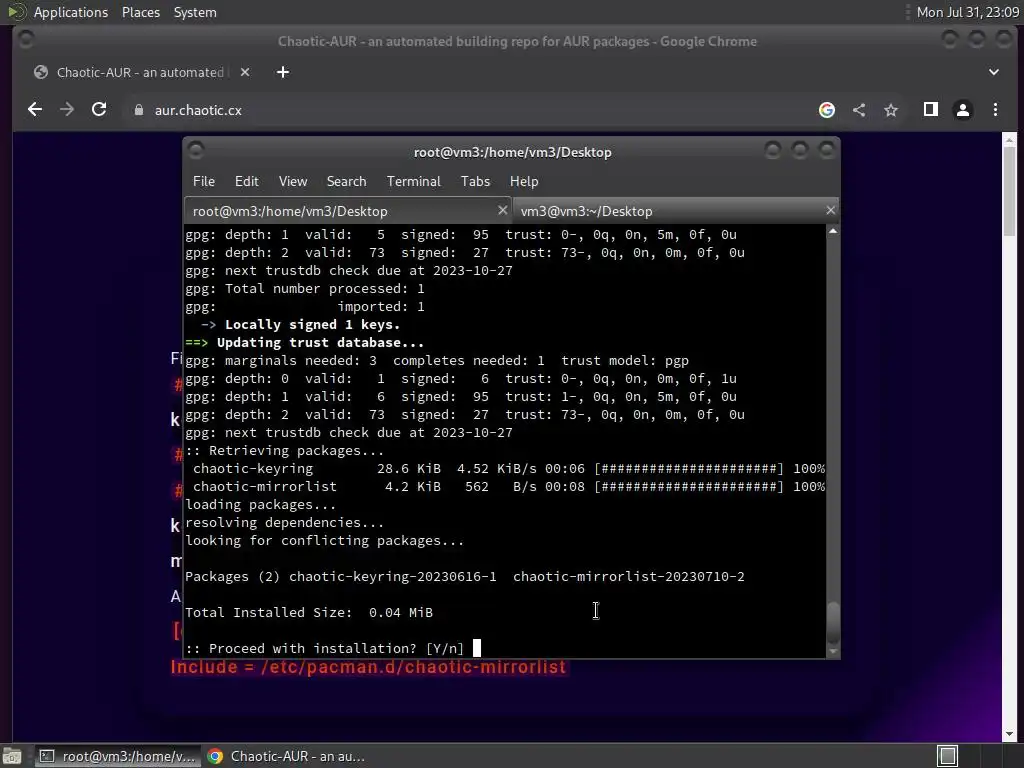Image resolution: width=1024 pixels, height=768 pixels.
Task: Reload the Chaotic-AUR page
Action: click(99, 110)
